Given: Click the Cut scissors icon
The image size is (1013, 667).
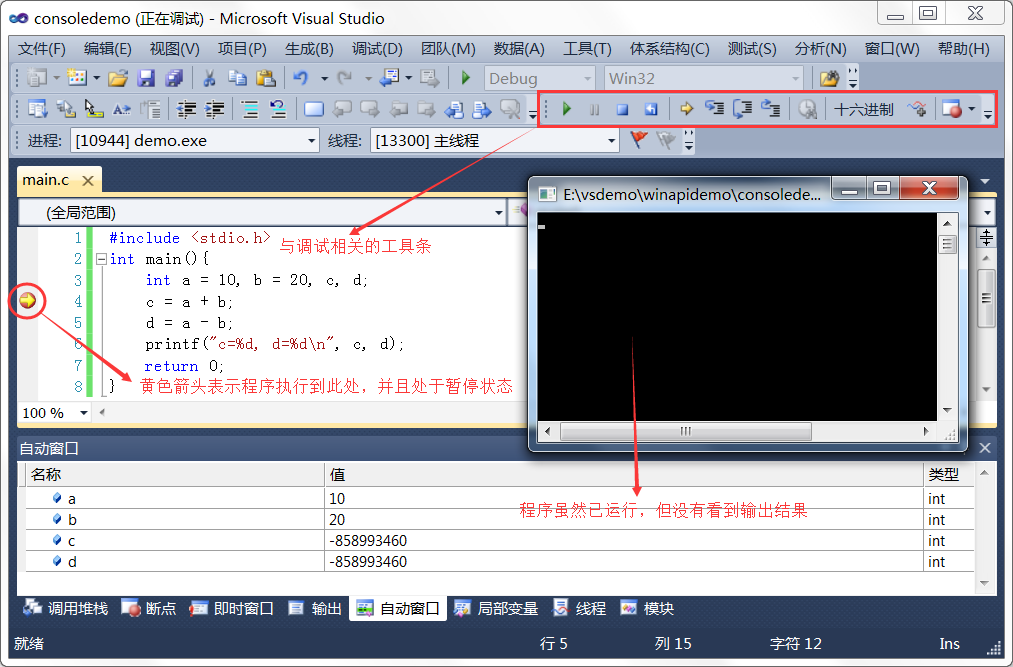Looking at the screenshot, I should coord(209,78).
